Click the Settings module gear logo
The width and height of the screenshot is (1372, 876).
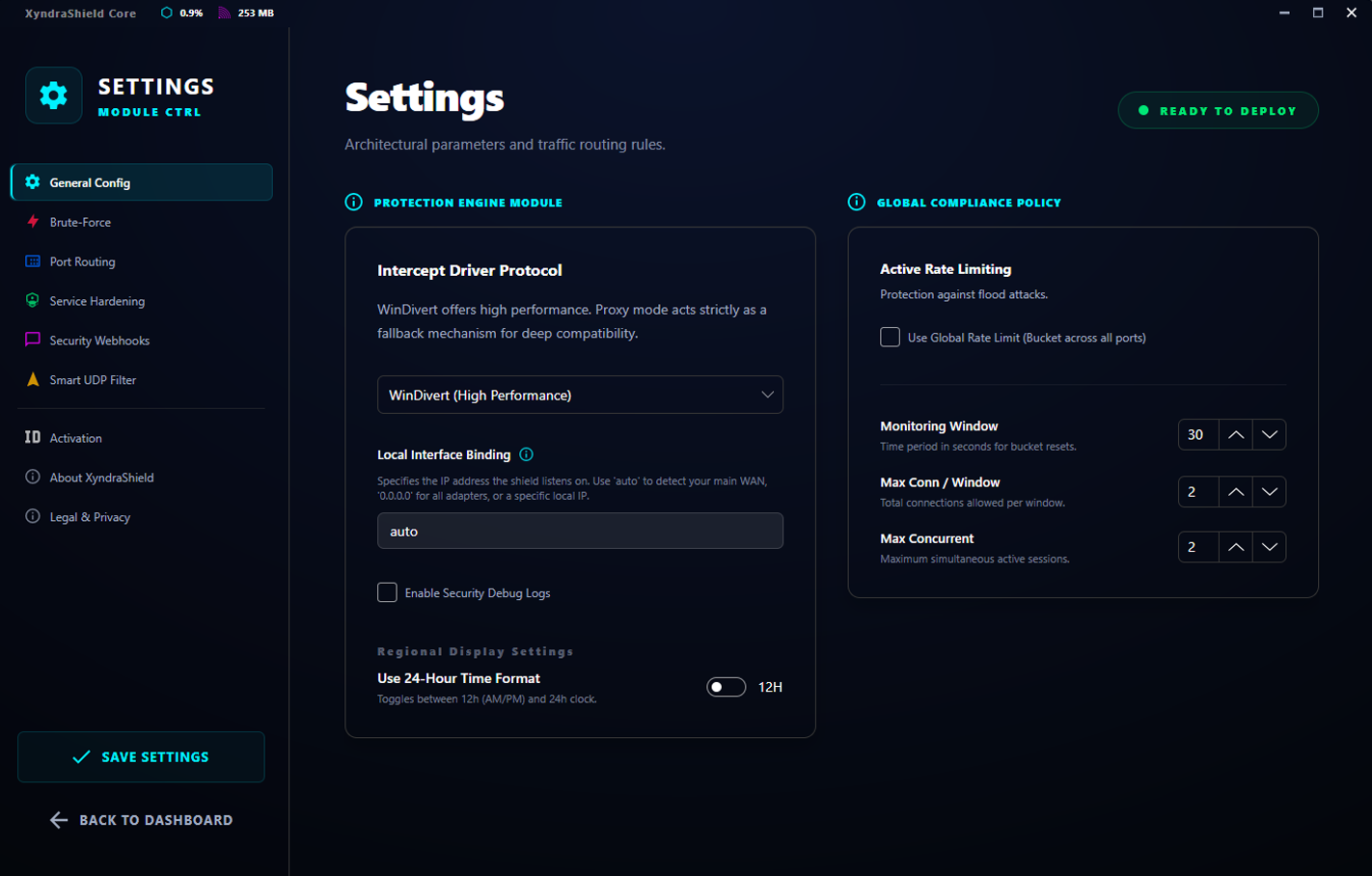pos(54,96)
